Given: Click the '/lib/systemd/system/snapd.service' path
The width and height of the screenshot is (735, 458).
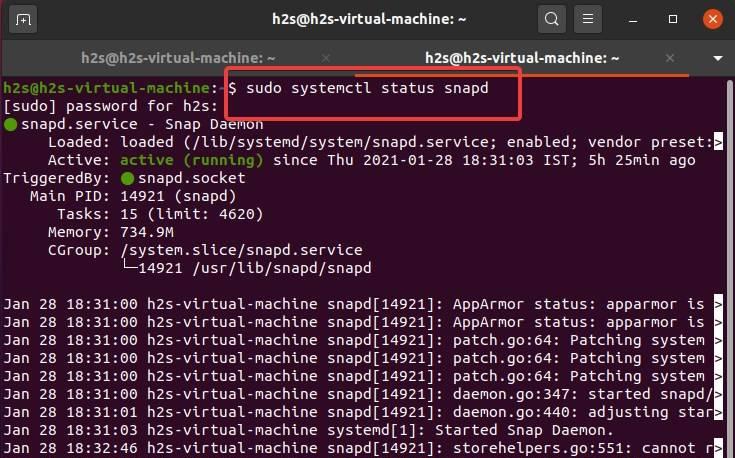Looking at the screenshot, I should coord(341,143).
